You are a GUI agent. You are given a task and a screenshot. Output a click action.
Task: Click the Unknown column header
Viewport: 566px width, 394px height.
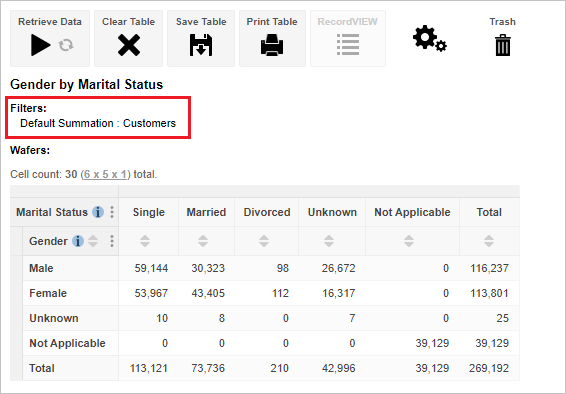tap(332, 212)
